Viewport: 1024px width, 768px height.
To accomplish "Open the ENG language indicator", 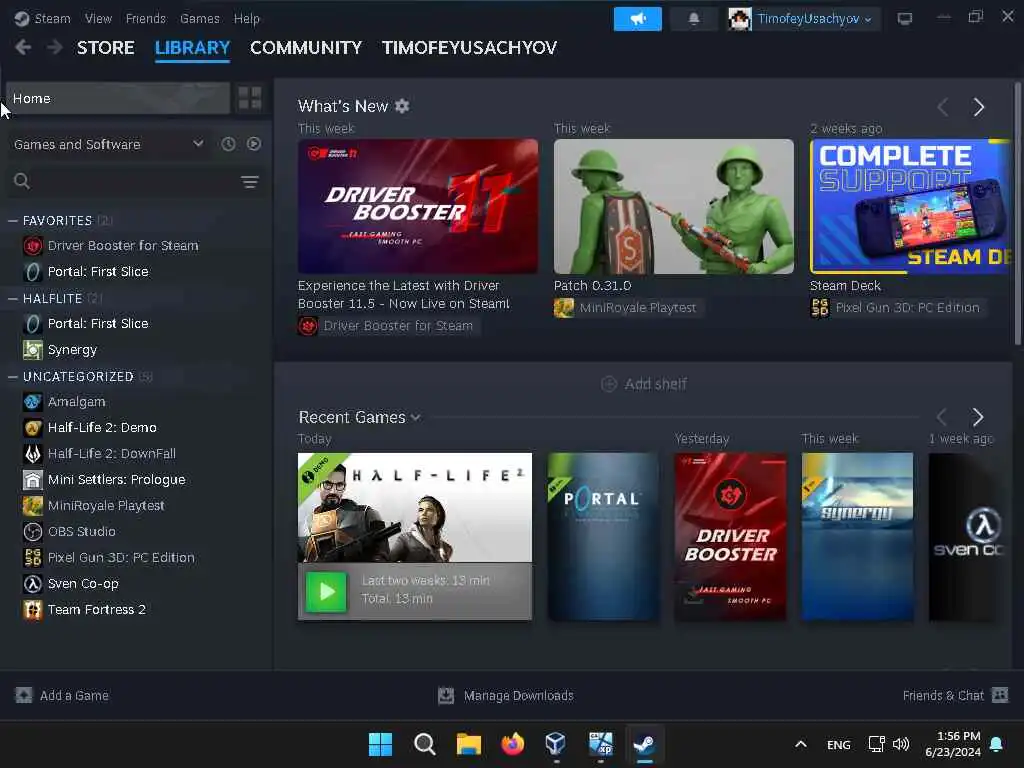I will pos(839,744).
